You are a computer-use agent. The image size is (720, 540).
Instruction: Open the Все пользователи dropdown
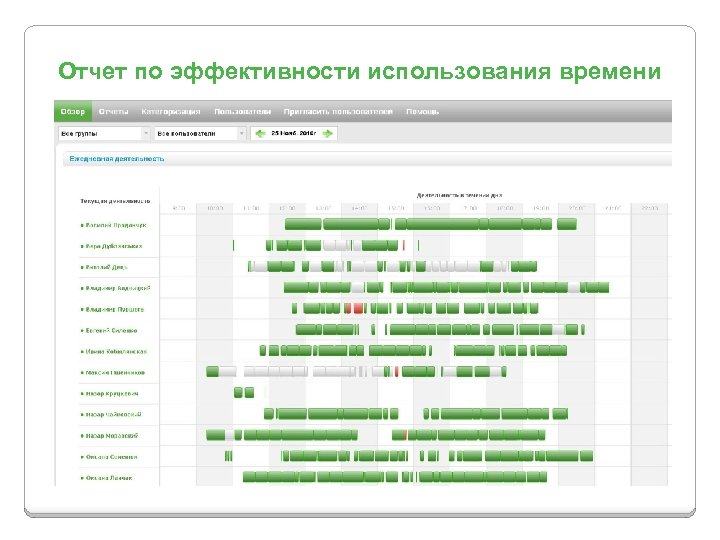click(200, 134)
